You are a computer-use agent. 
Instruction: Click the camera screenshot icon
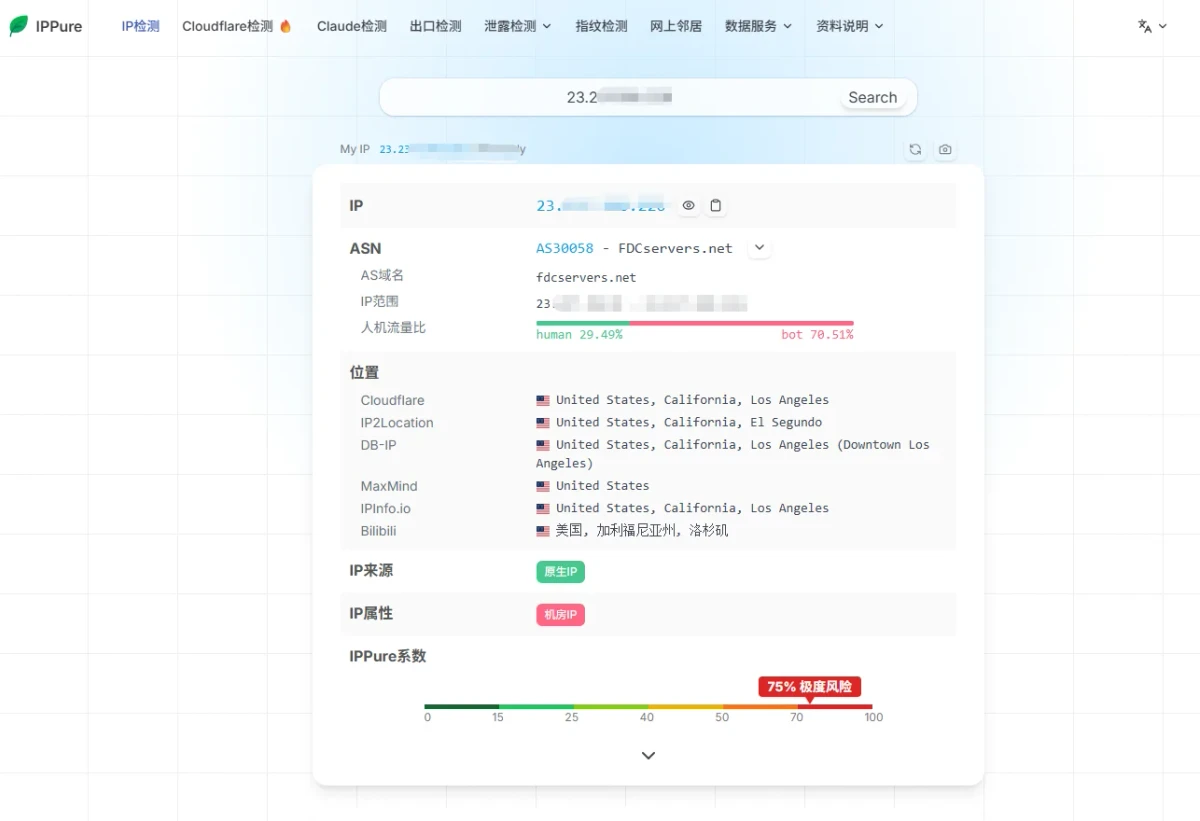(x=945, y=149)
